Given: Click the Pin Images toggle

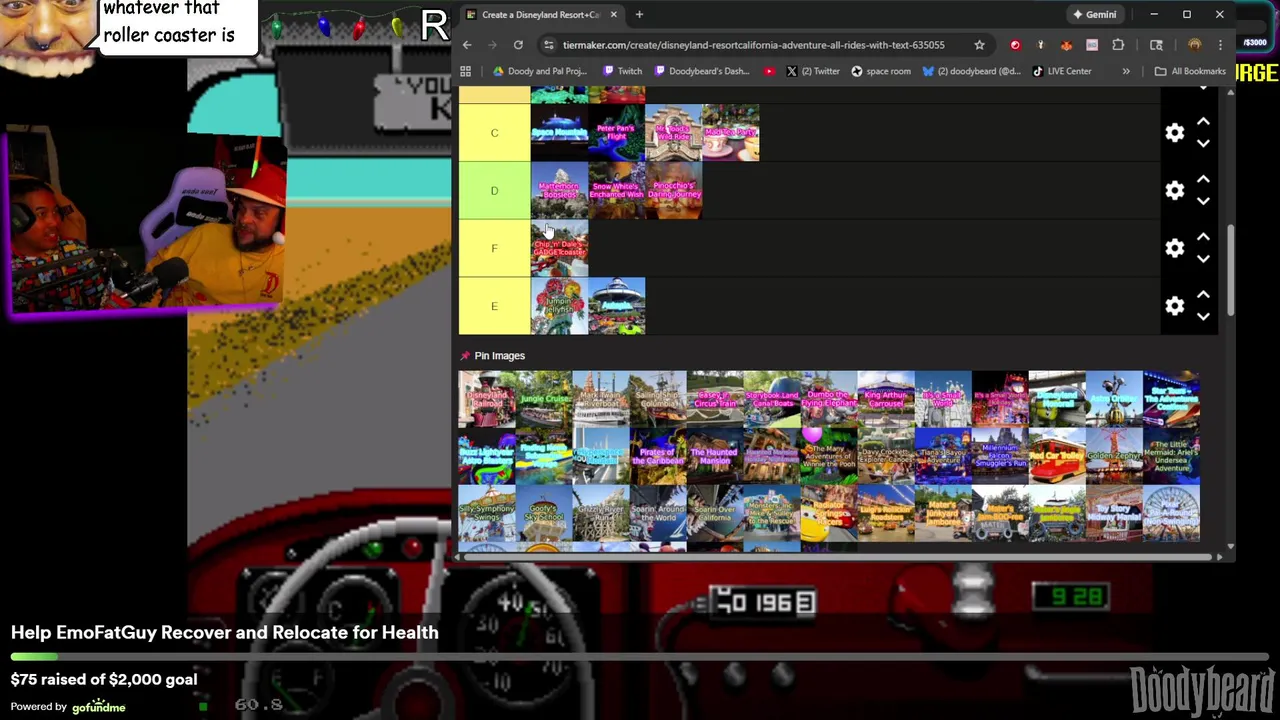Looking at the screenshot, I should pyautogui.click(x=492, y=356).
